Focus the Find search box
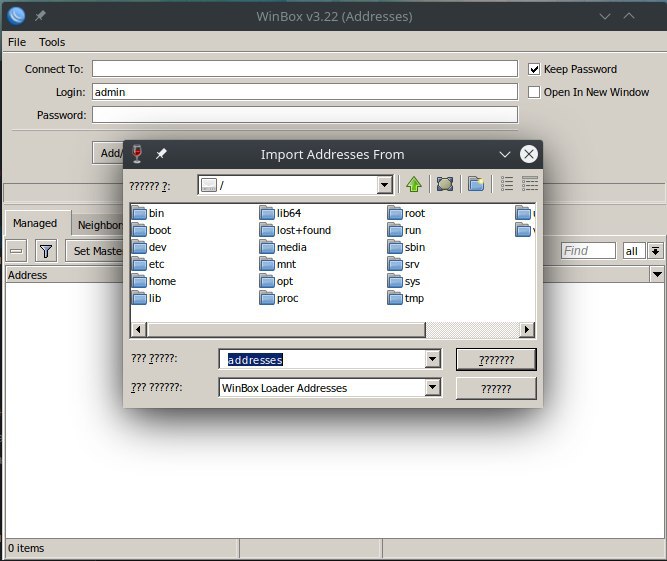 (x=588, y=251)
